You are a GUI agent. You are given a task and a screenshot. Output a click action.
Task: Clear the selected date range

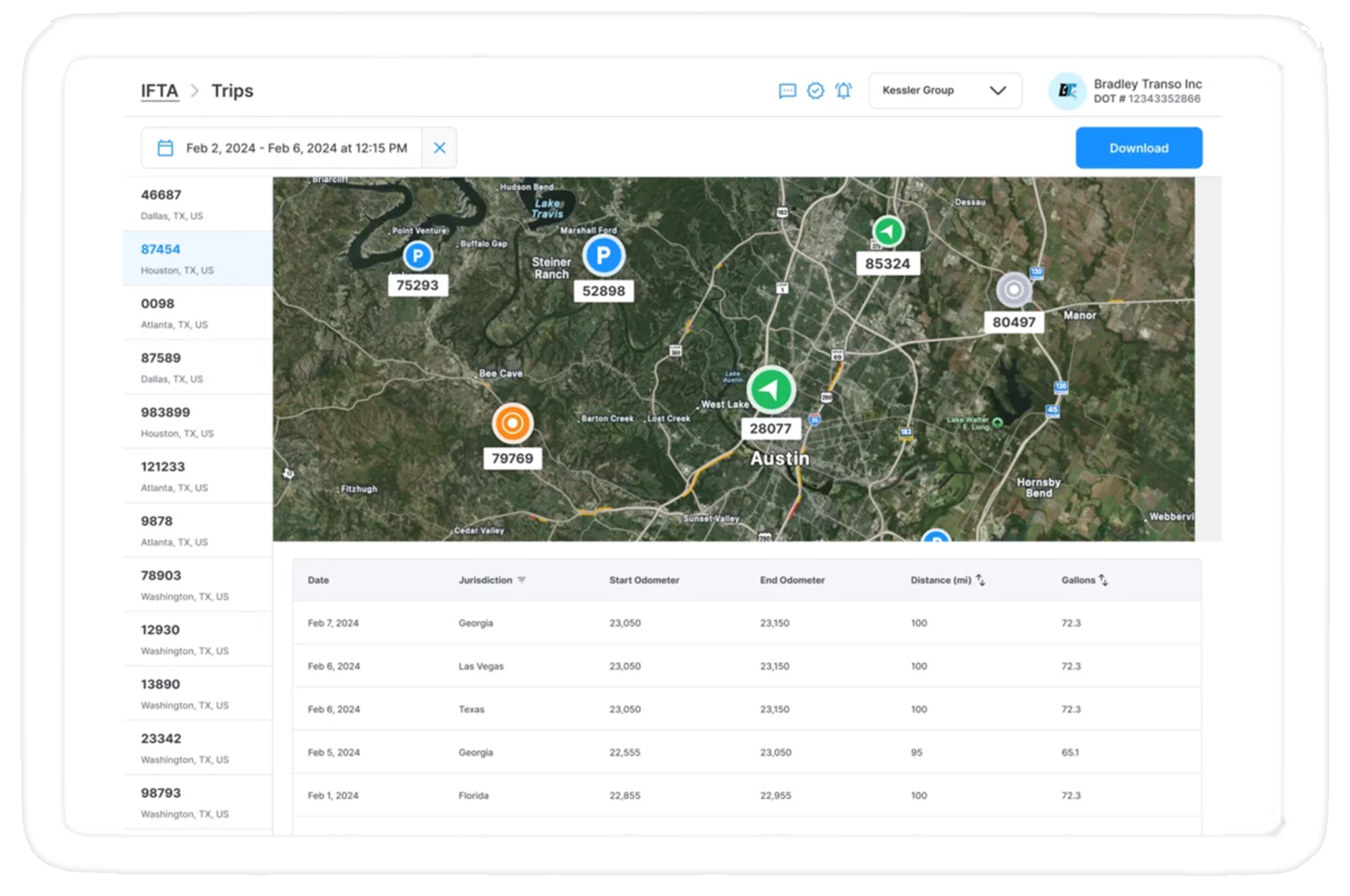(x=440, y=148)
